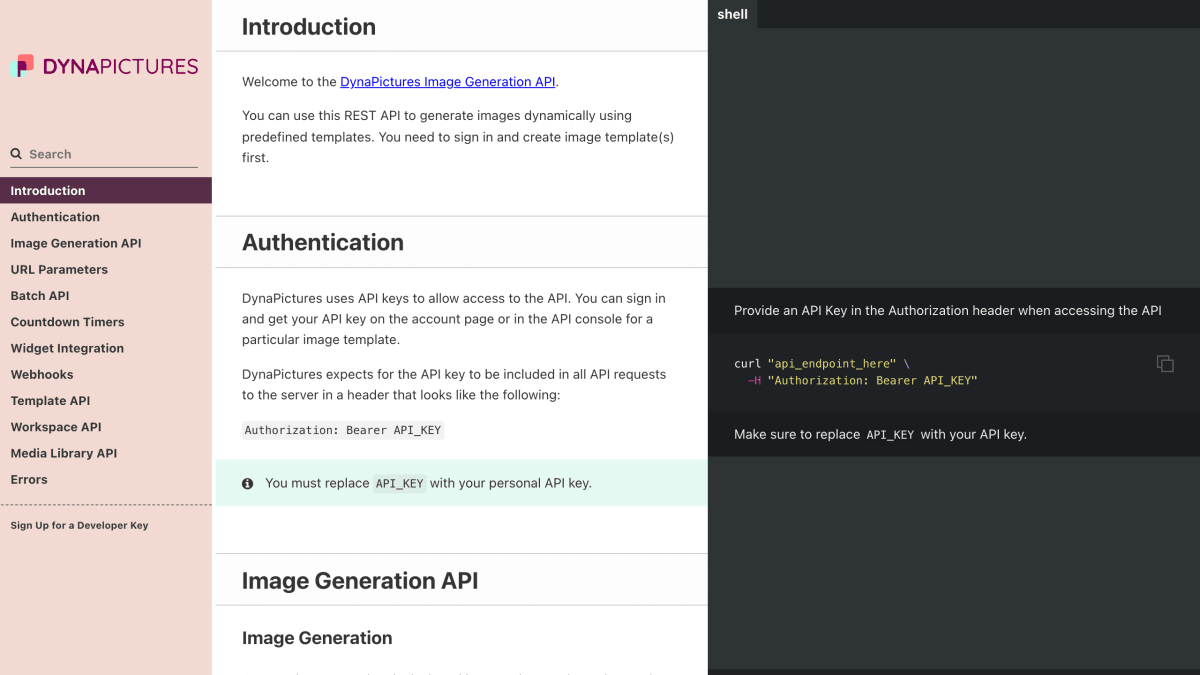Viewport: 1200px width, 675px height.
Task: Open Media Library API section
Action: (x=106, y=453)
